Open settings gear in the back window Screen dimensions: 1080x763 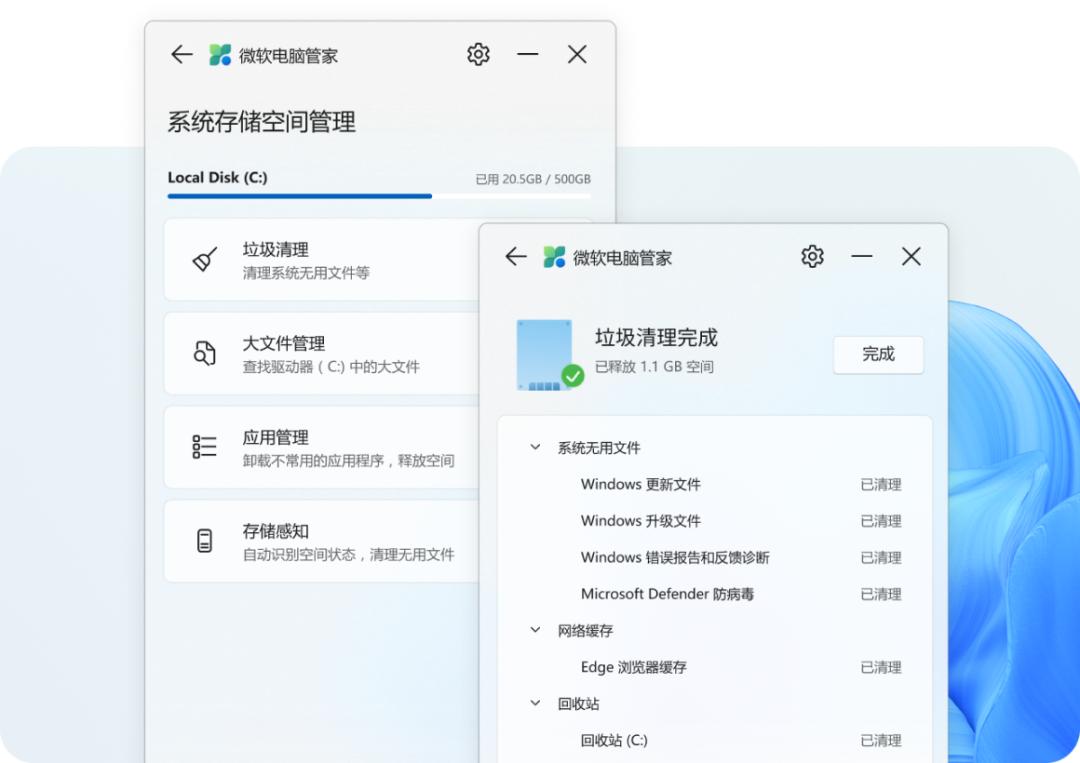click(478, 55)
